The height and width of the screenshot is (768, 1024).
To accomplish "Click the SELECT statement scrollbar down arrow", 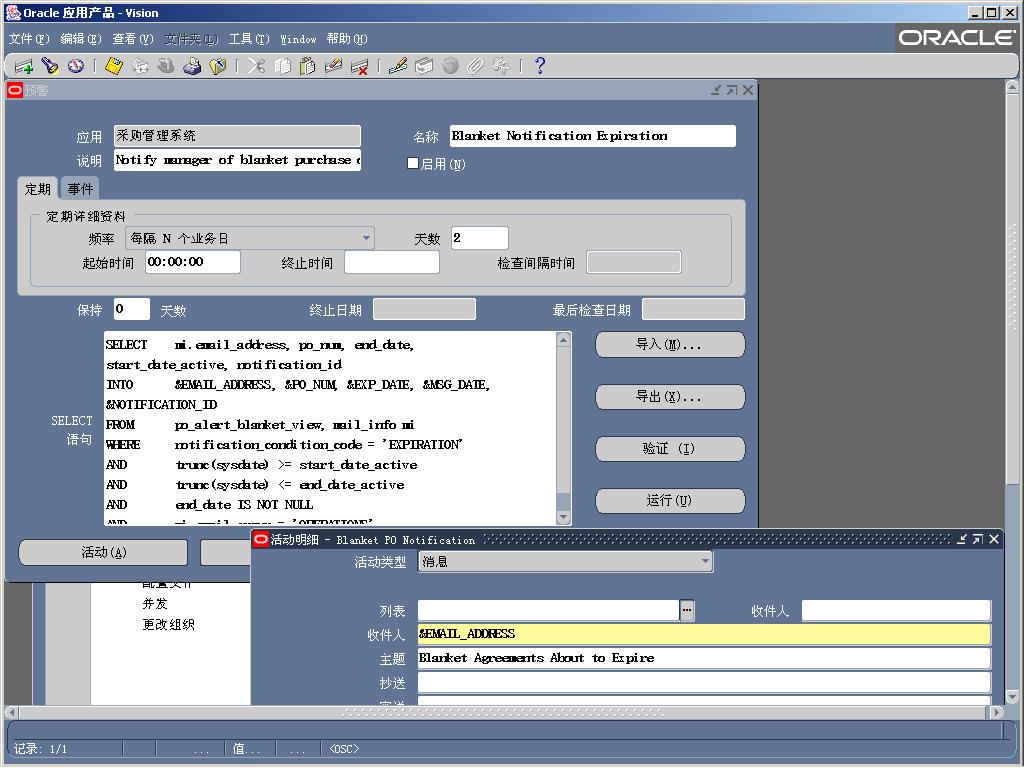I will click(564, 517).
